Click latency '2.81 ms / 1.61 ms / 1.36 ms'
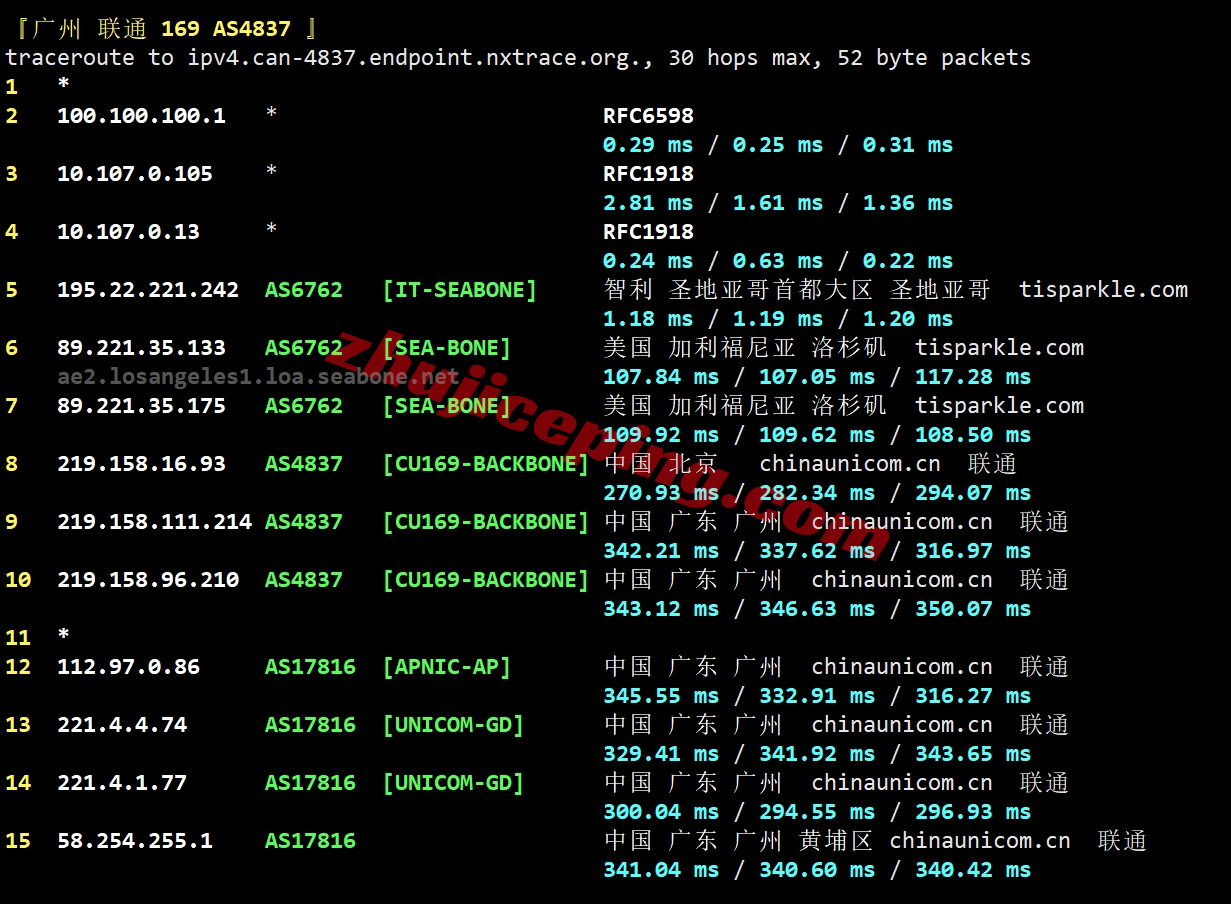This screenshot has height=904, width=1231. click(x=778, y=203)
